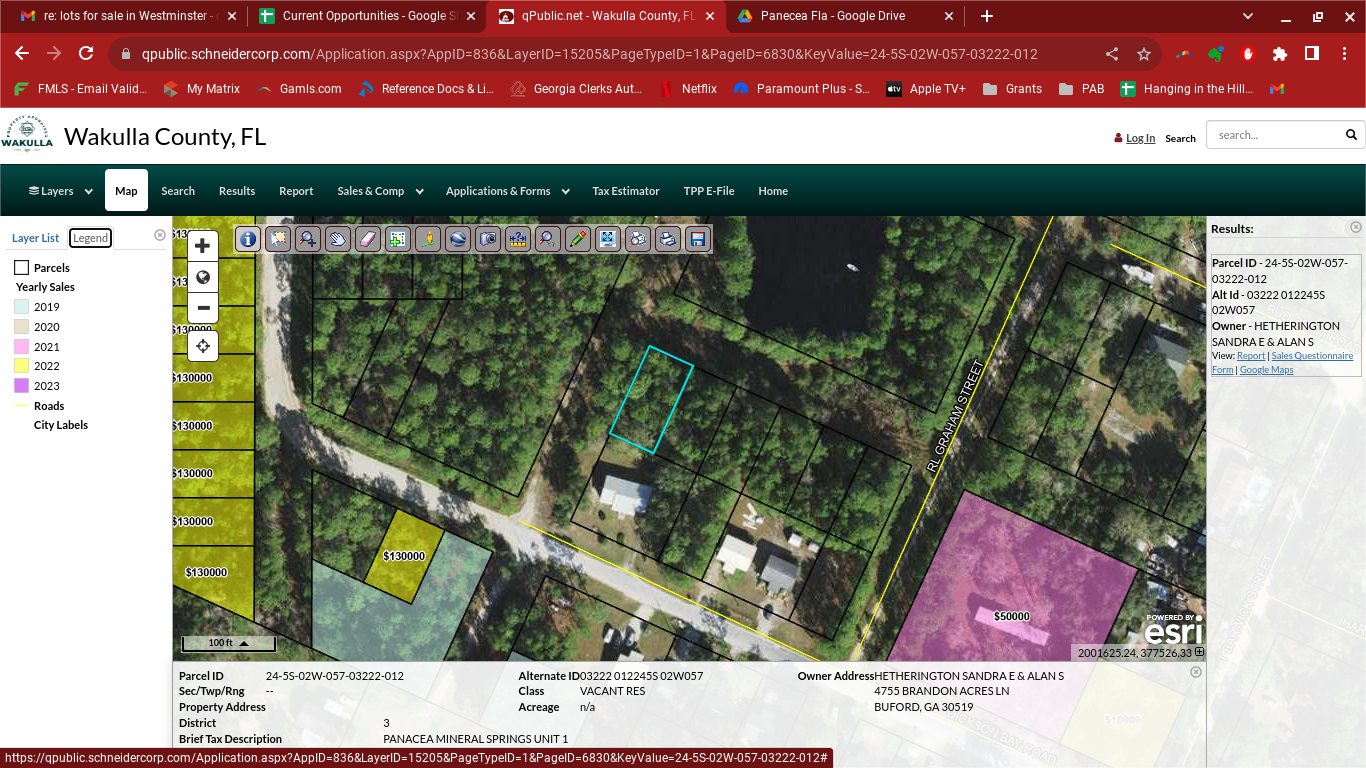Click the full extent screen tool
The width and height of the screenshot is (1366, 768).
point(608,239)
